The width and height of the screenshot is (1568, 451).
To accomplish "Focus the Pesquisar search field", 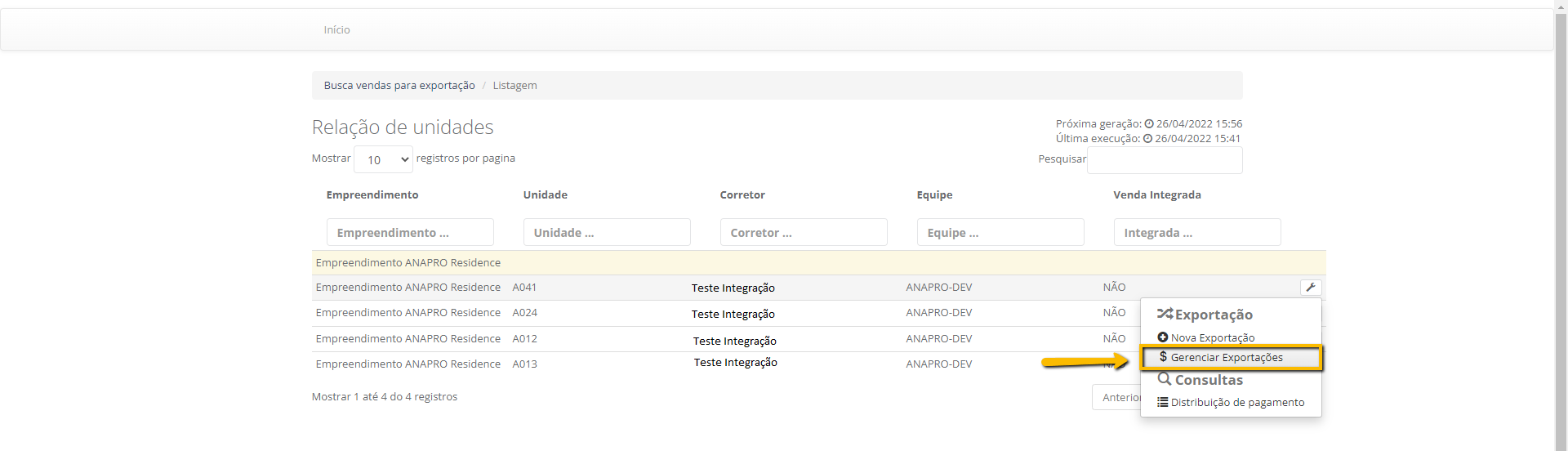I will (x=1165, y=160).
